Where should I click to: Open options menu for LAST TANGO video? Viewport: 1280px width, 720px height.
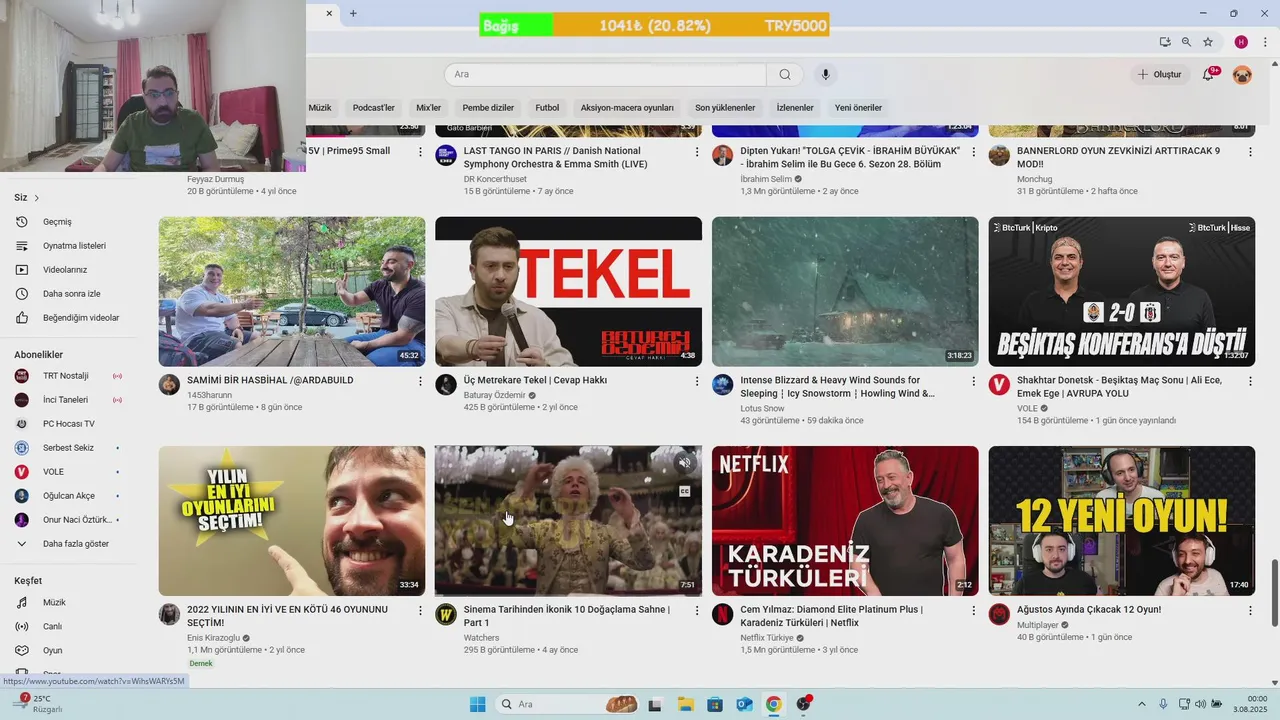pos(697,152)
